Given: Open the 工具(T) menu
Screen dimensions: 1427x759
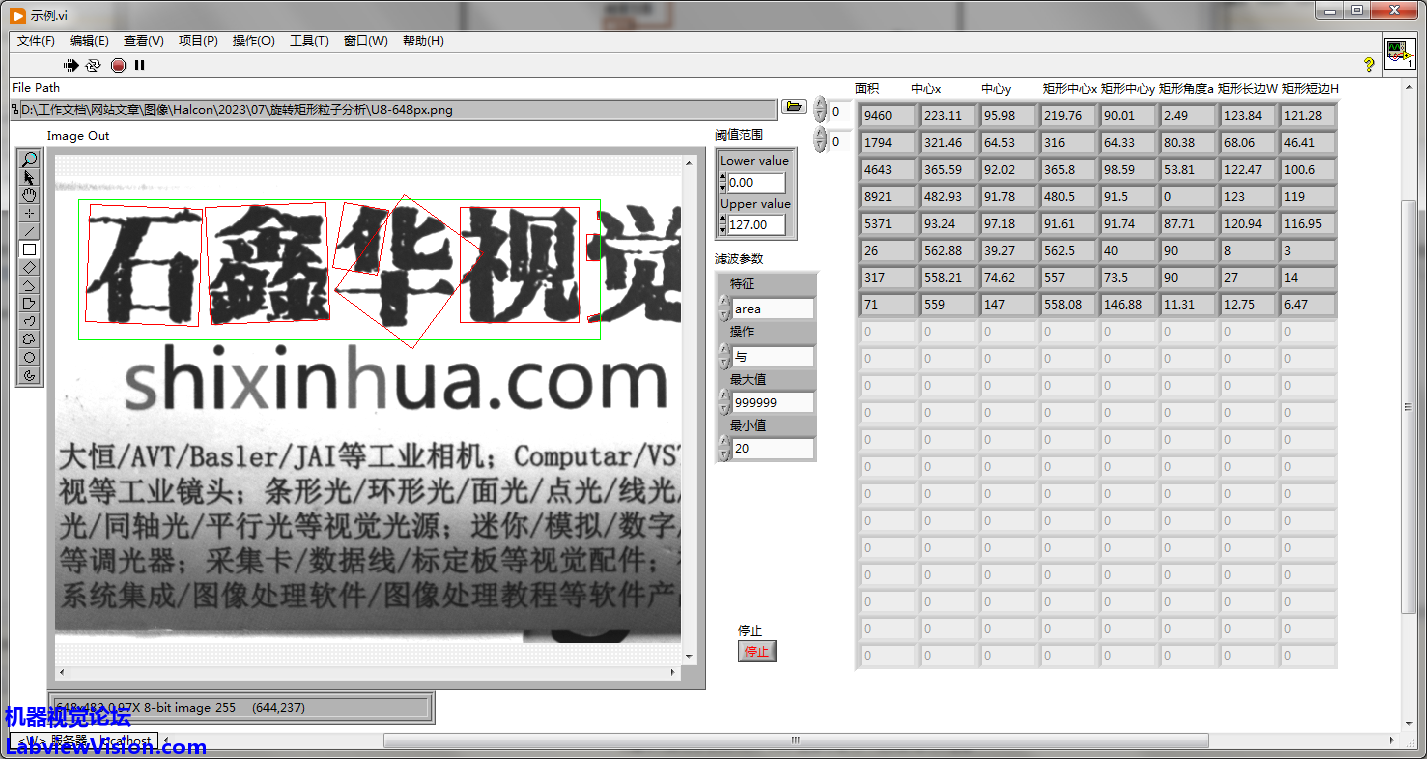Looking at the screenshot, I should click(309, 41).
